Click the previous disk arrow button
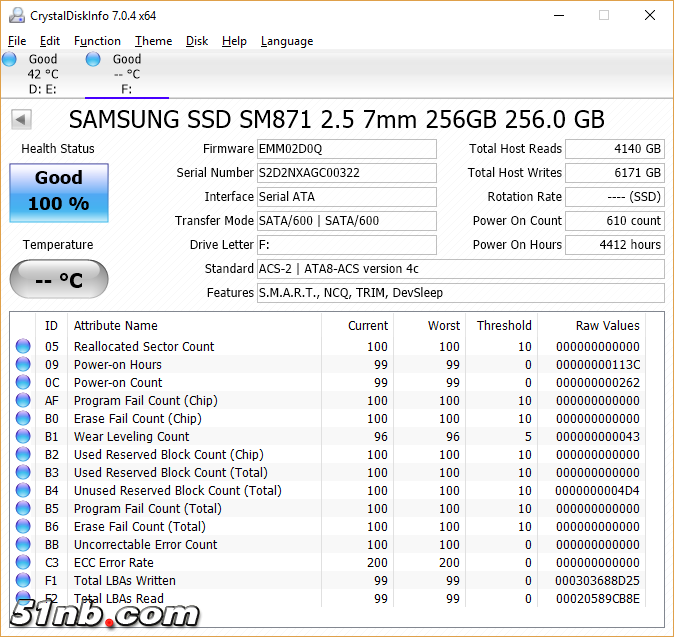 21,119
